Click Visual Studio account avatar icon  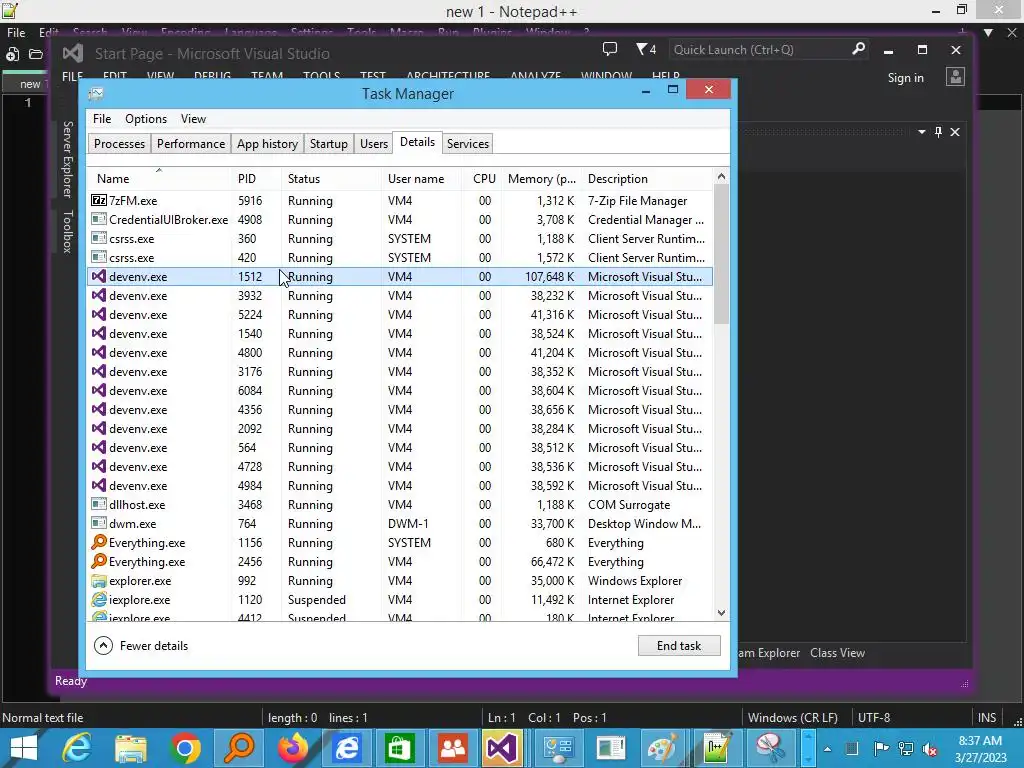point(955,77)
